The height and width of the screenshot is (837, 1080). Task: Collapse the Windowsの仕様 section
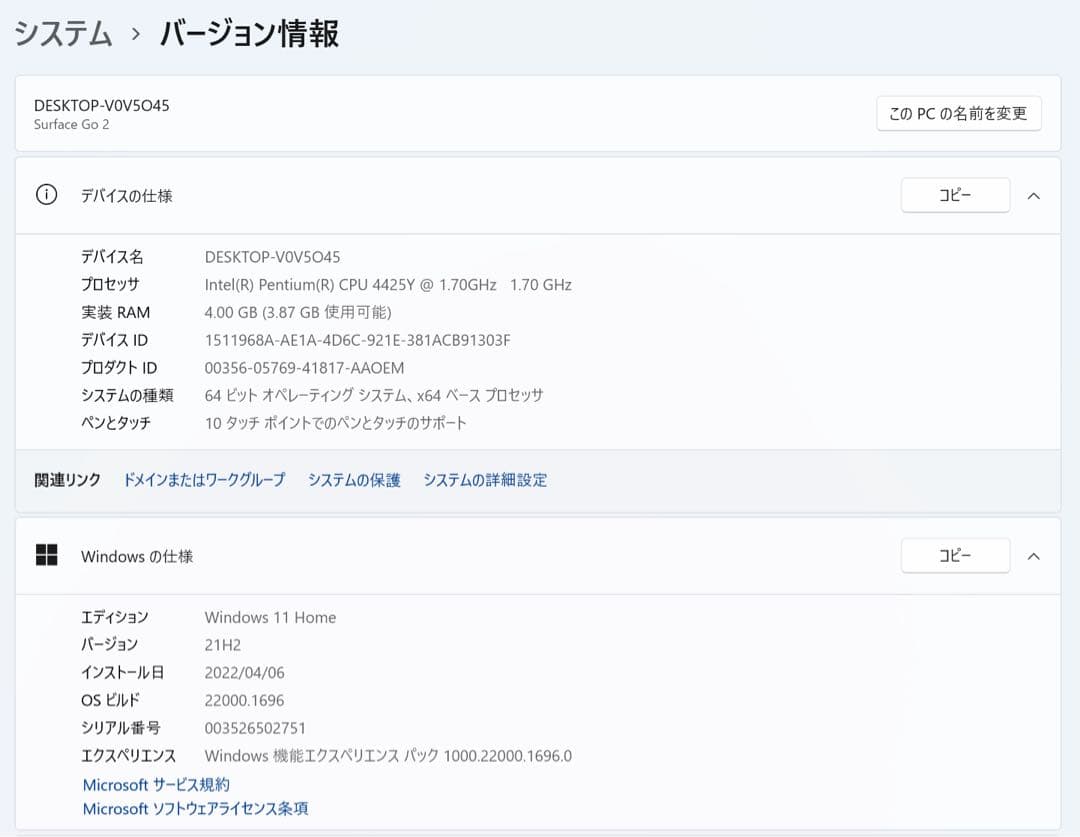(1034, 555)
